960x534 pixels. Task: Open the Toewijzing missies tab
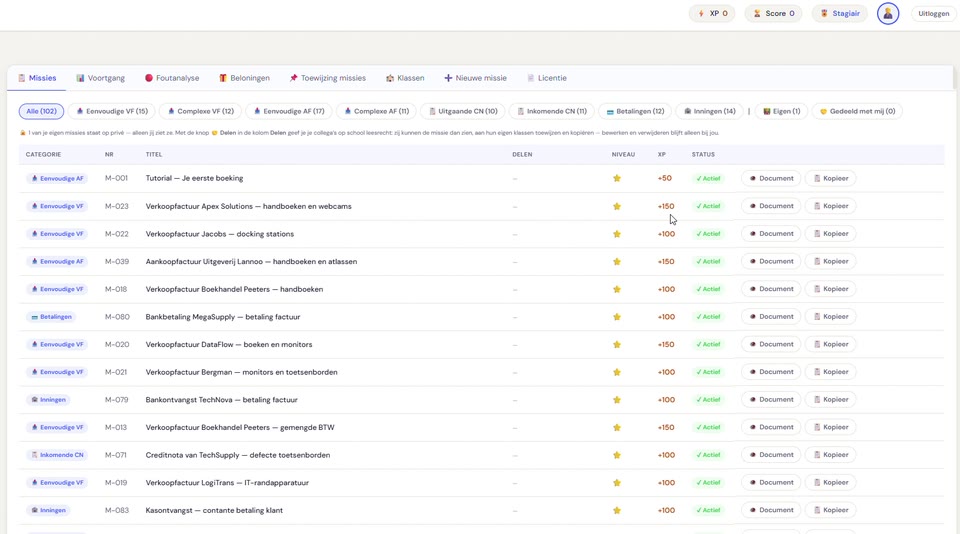click(328, 78)
